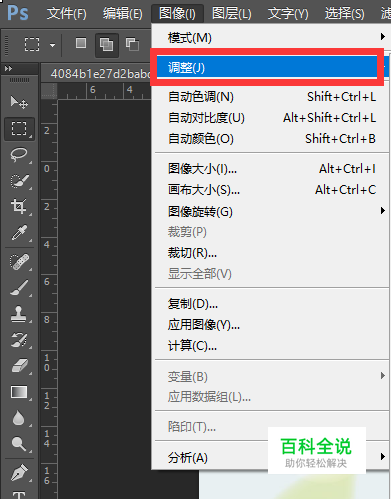Select the Clone Stamp tool
This screenshot has width=391, height=499.
point(19,314)
